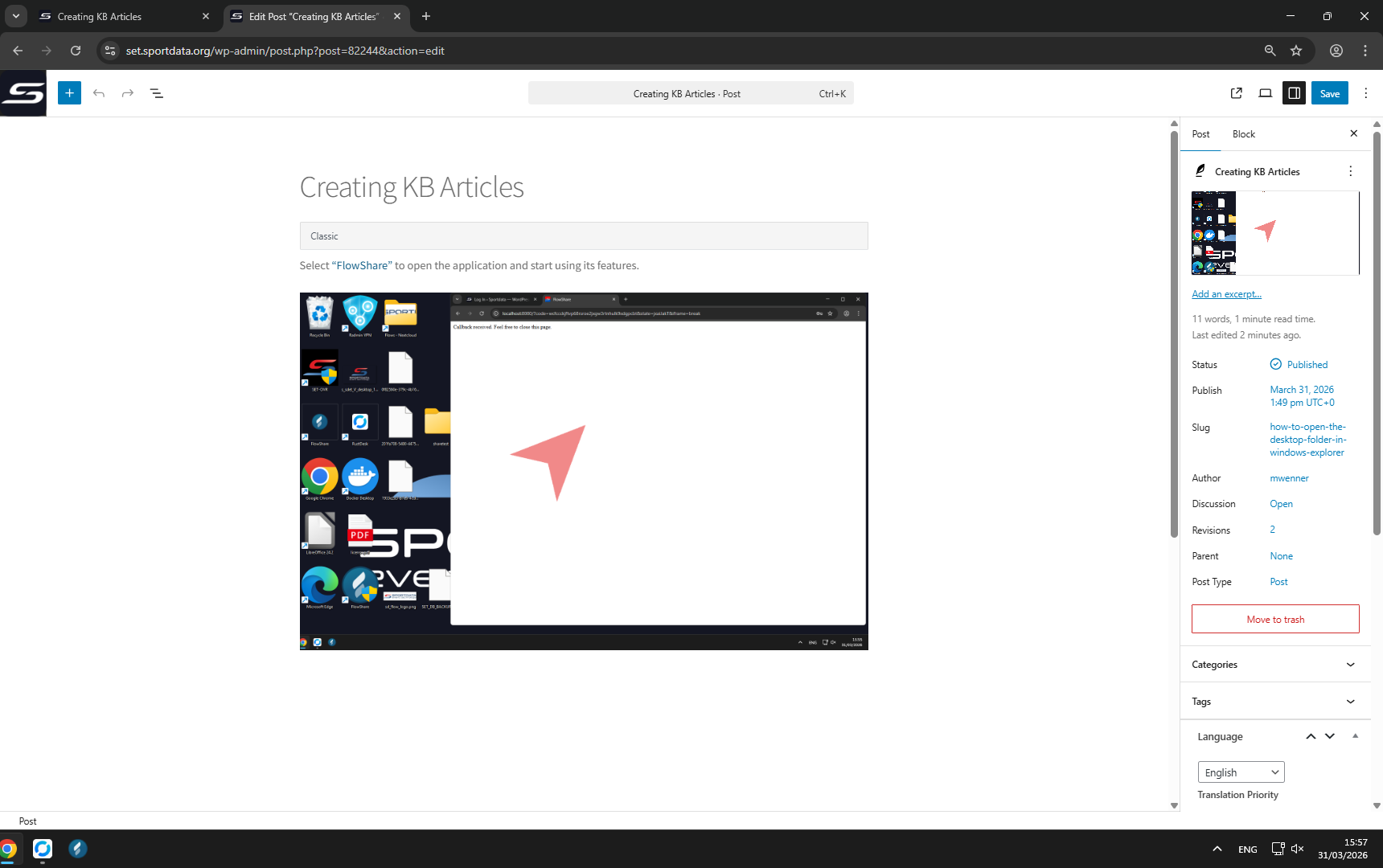Open the English language dropdown
Viewport: 1383px width, 868px height.
1241,772
